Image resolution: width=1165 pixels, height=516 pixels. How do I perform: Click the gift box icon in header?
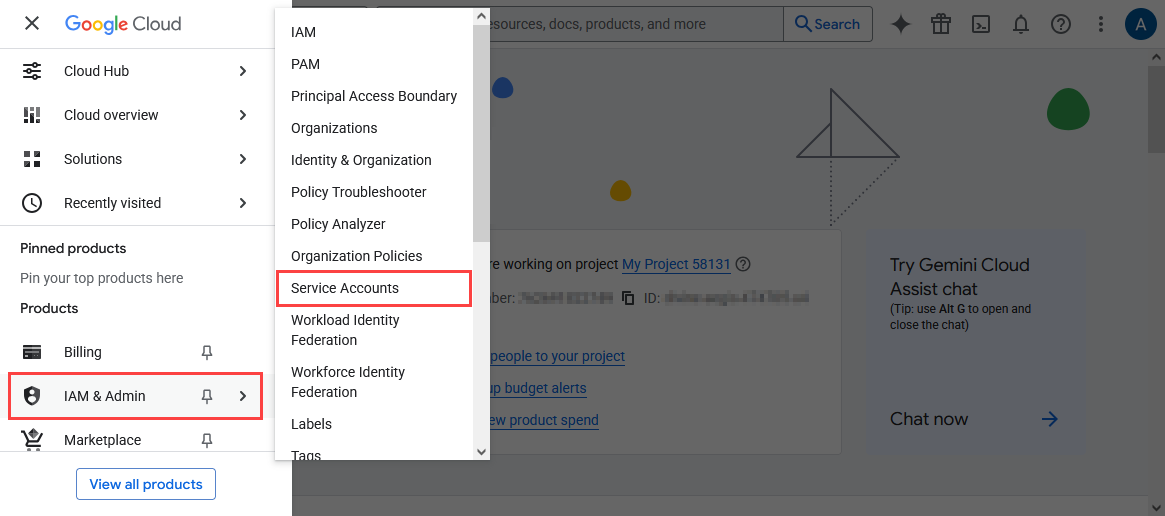[x=941, y=24]
